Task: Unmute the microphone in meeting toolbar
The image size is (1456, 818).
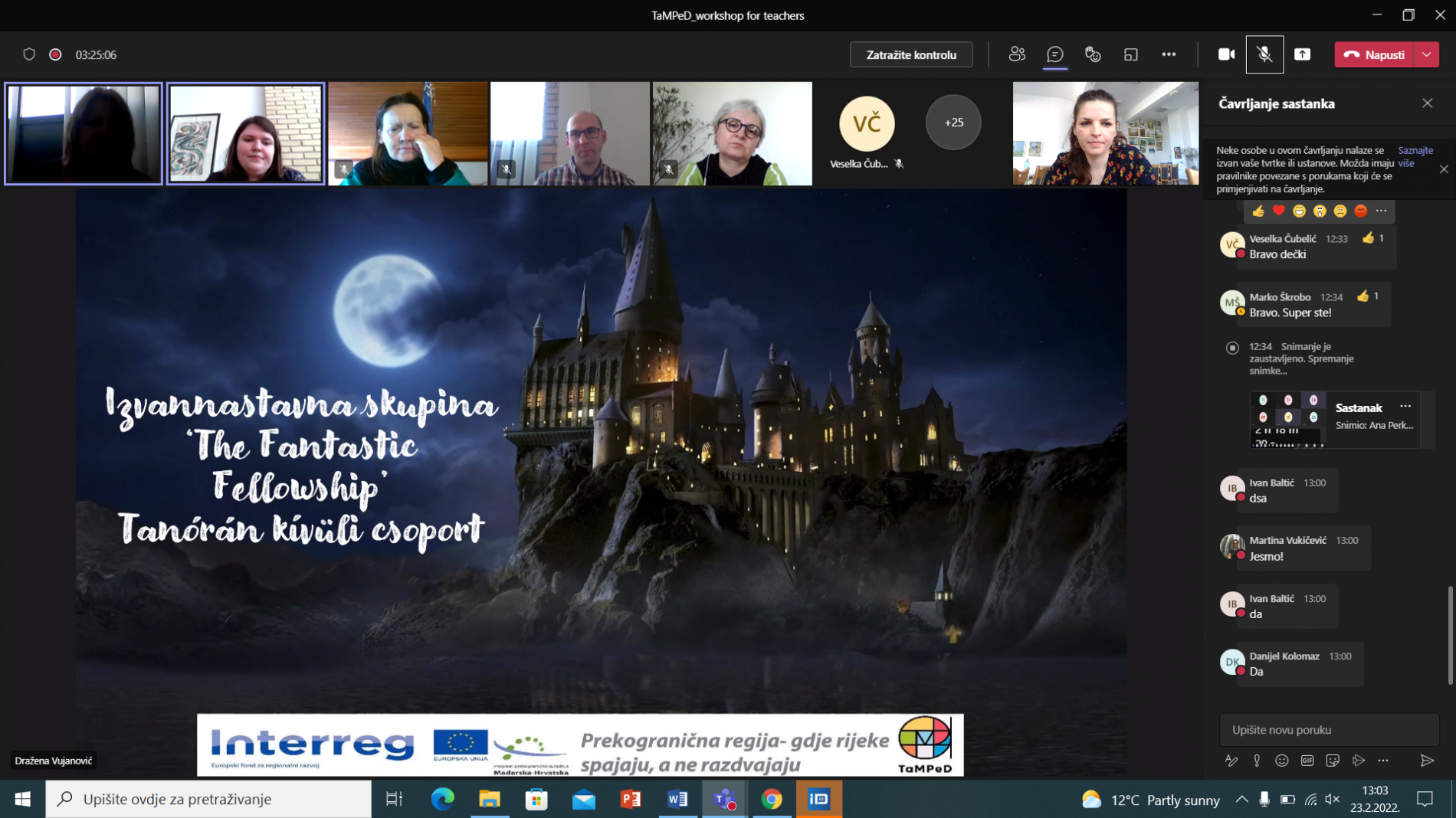Action: pos(1264,54)
